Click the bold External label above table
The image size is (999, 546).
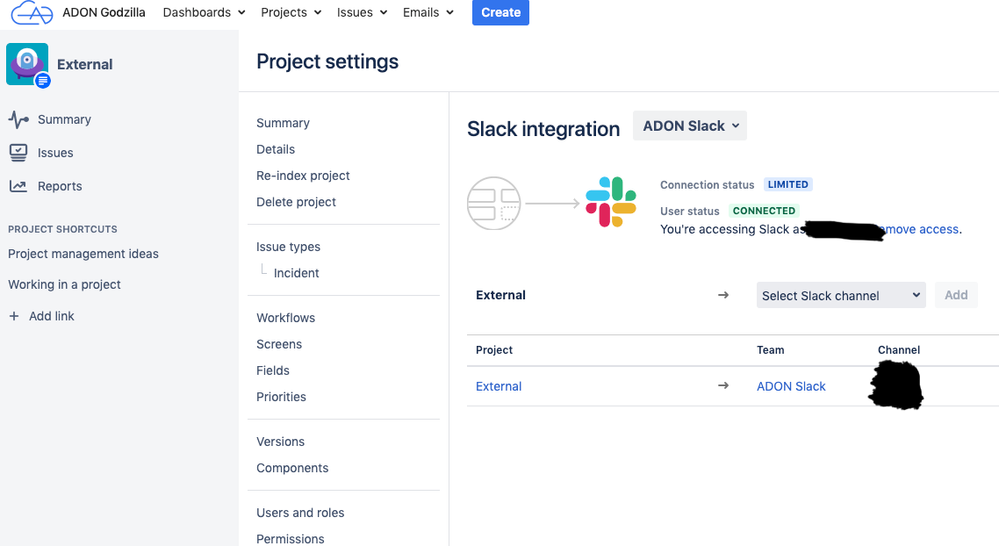tap(501, 295)
